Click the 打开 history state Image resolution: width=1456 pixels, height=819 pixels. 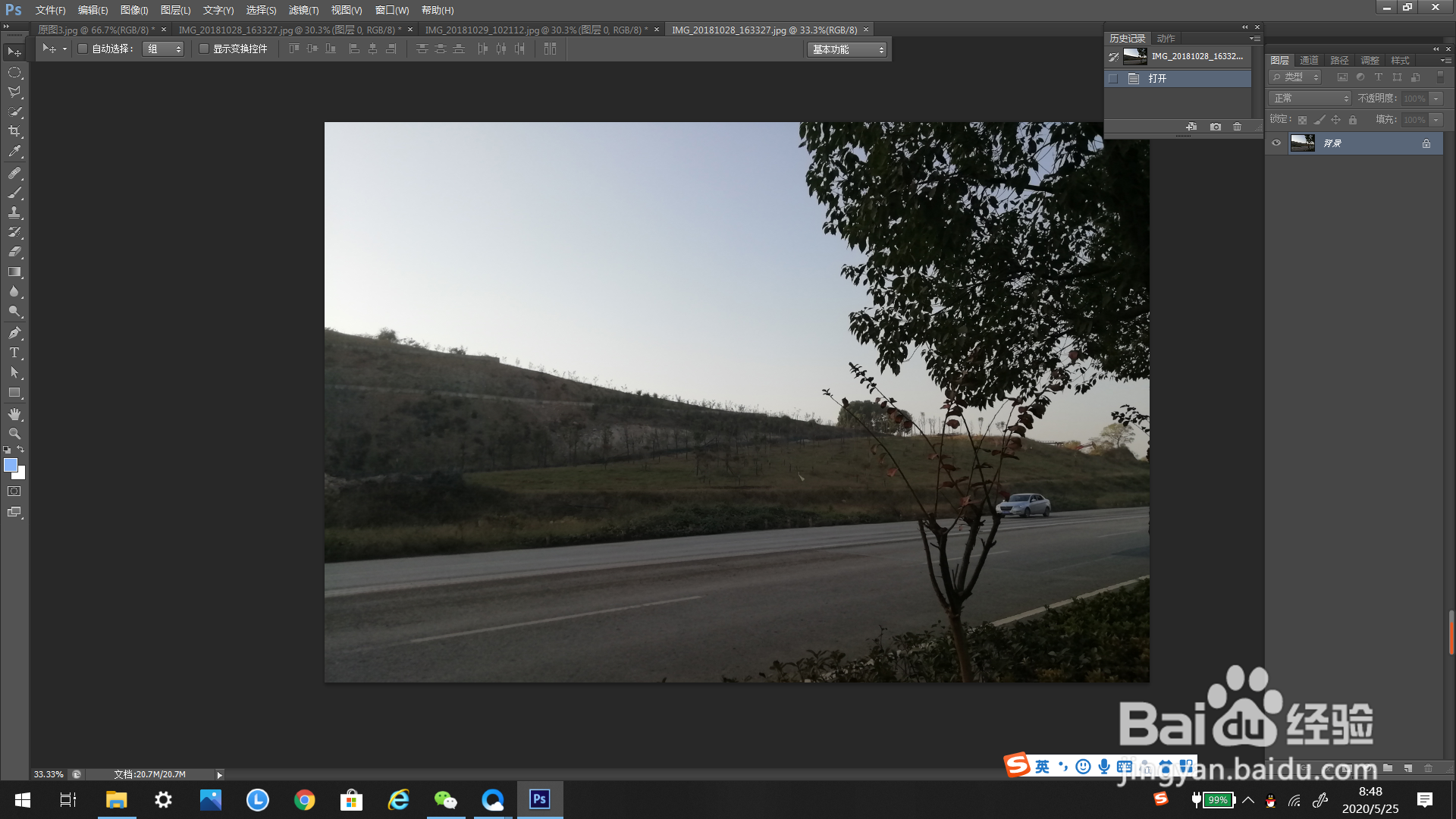(x=1157, y=79)
